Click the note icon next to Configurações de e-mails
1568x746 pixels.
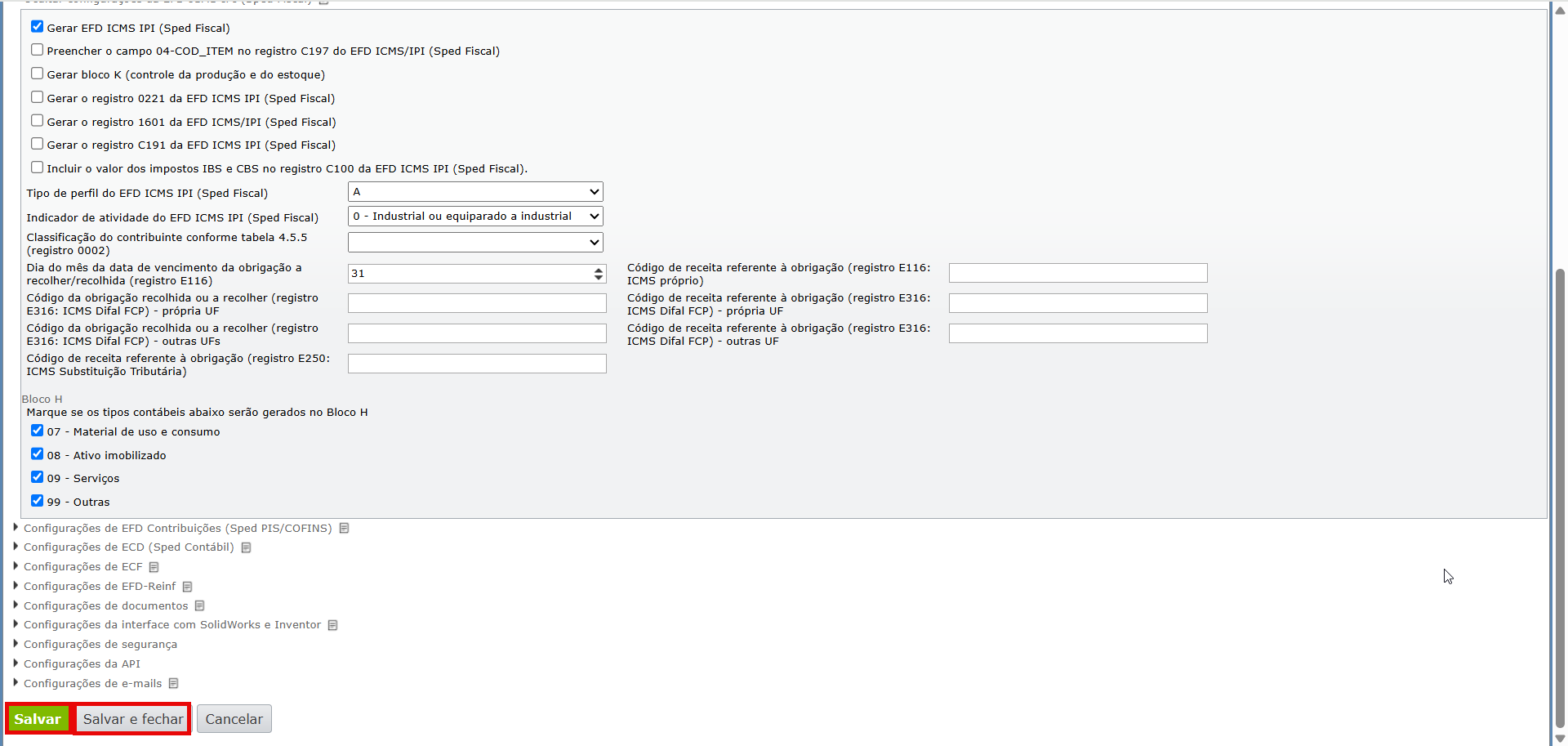pyautogui.click(x=174, y=684)
